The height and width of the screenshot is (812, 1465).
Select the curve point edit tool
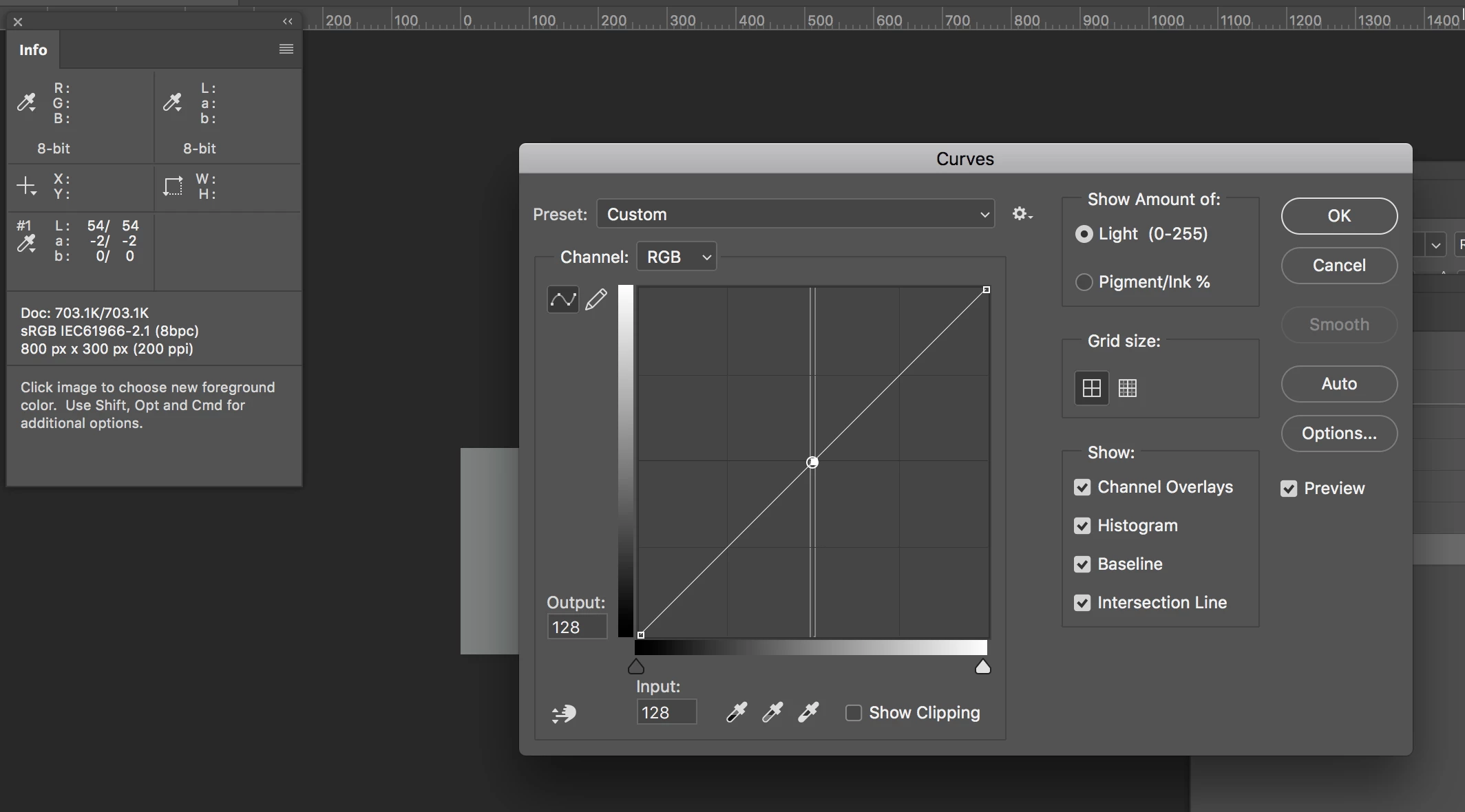pyautogui.click(x=562, y=299)
